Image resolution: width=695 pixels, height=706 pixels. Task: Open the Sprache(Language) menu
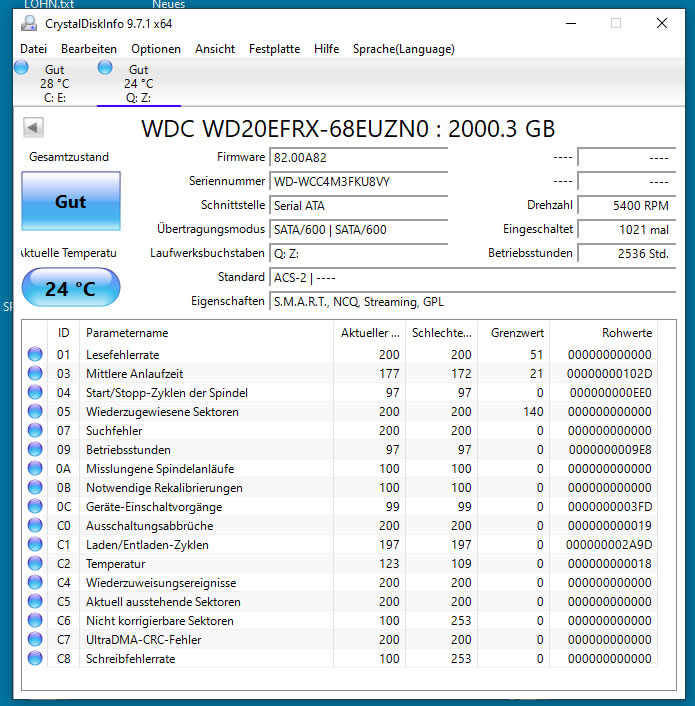pos(403,49)
